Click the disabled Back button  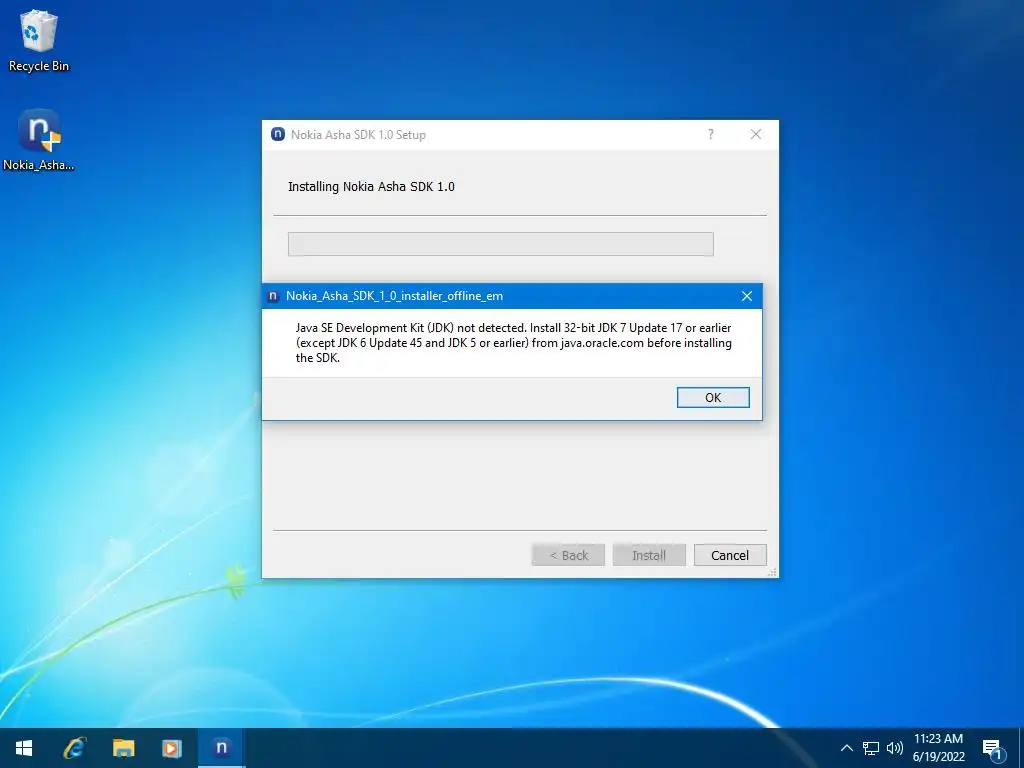coord(568,555)
